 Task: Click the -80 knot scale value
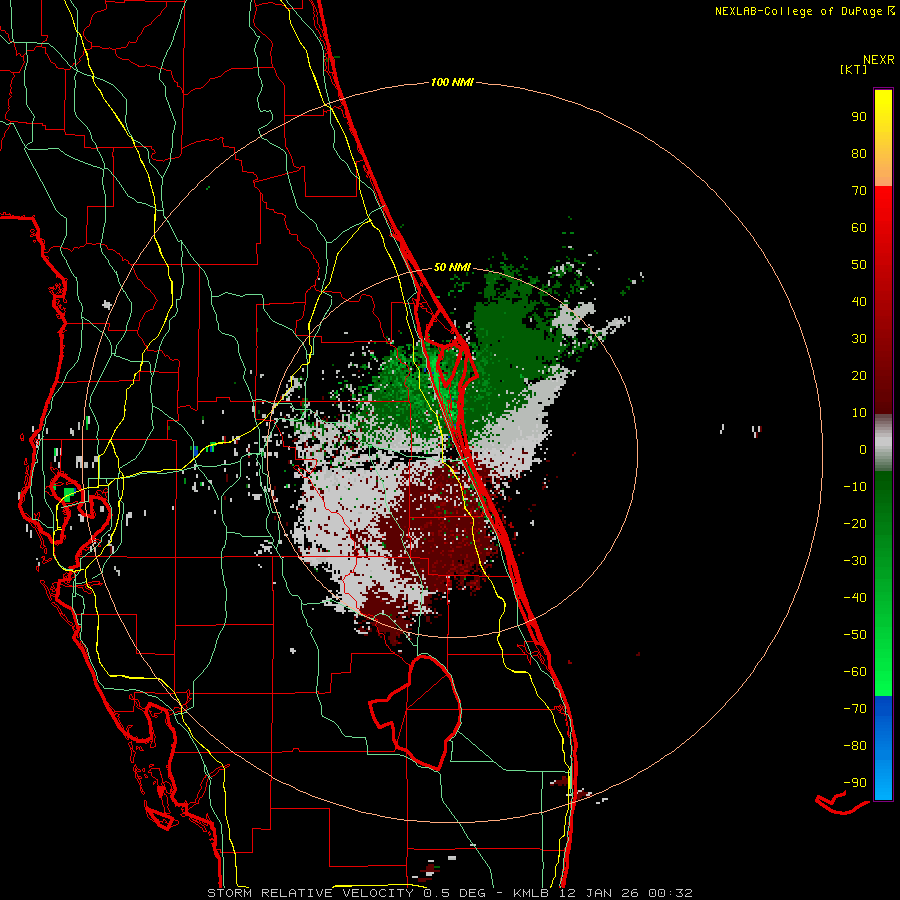[855, 746]
